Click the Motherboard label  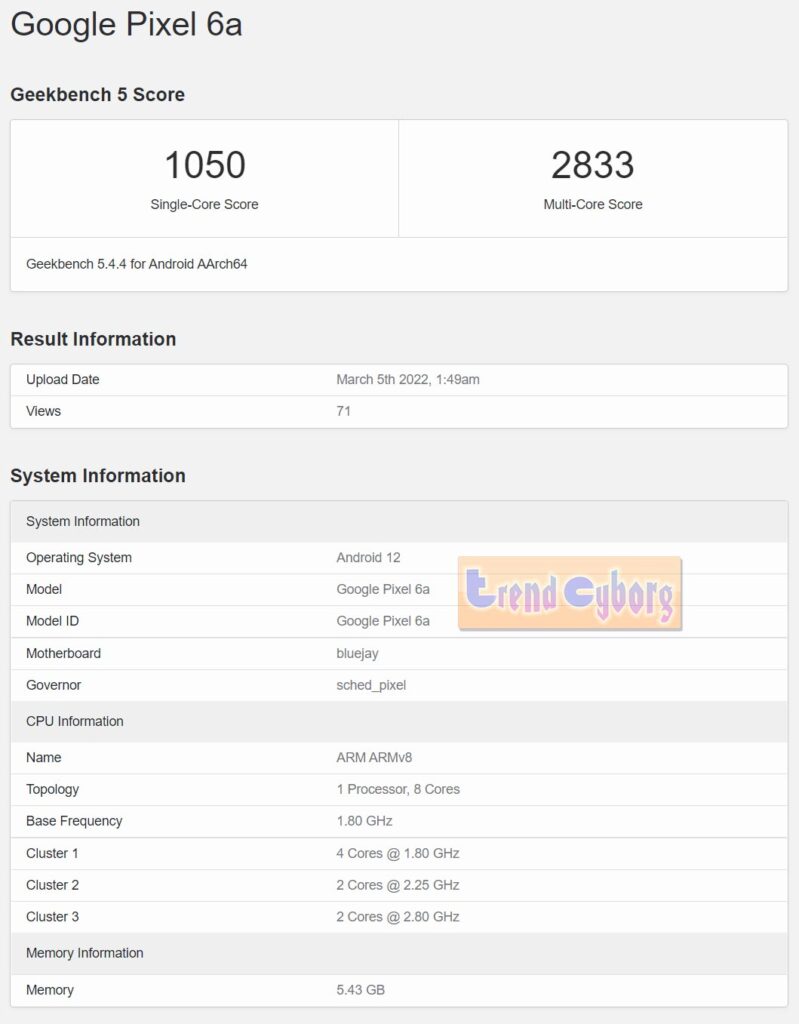point(63,653)
